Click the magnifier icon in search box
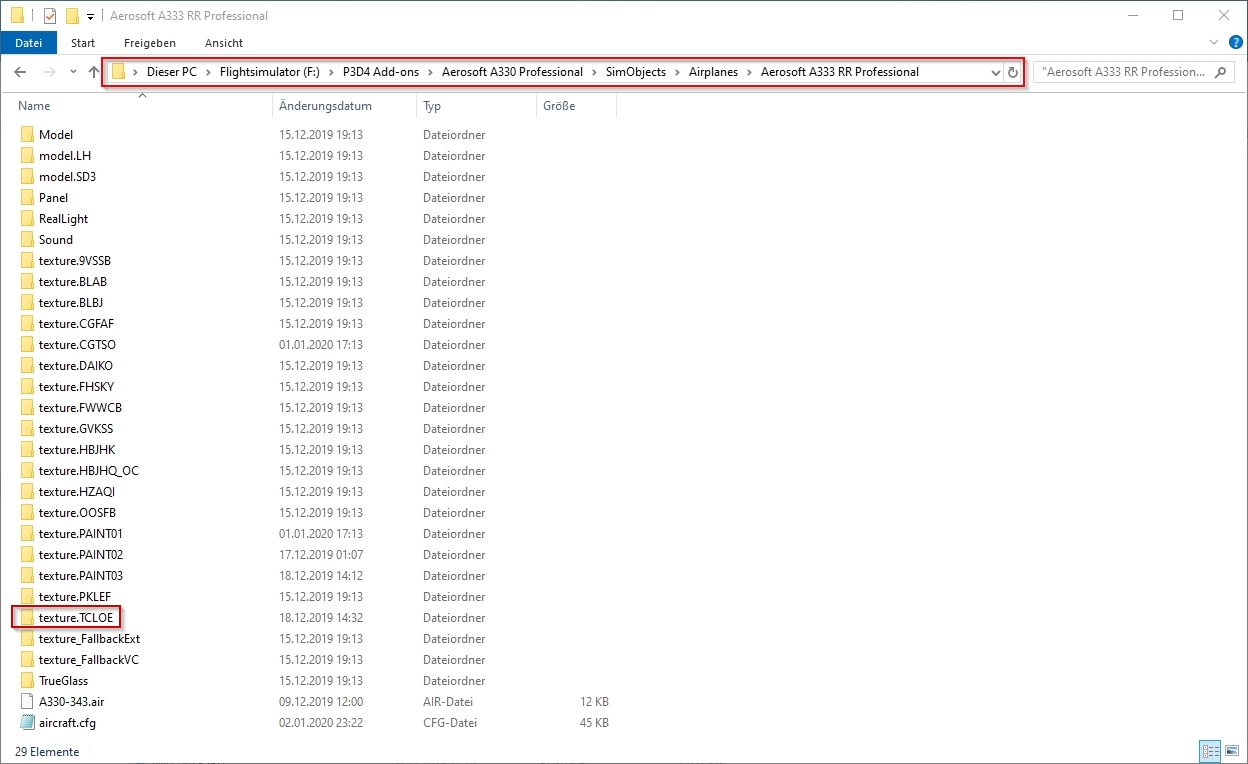Screen dimensions: 1248x764 click(x=1220, y=72)
